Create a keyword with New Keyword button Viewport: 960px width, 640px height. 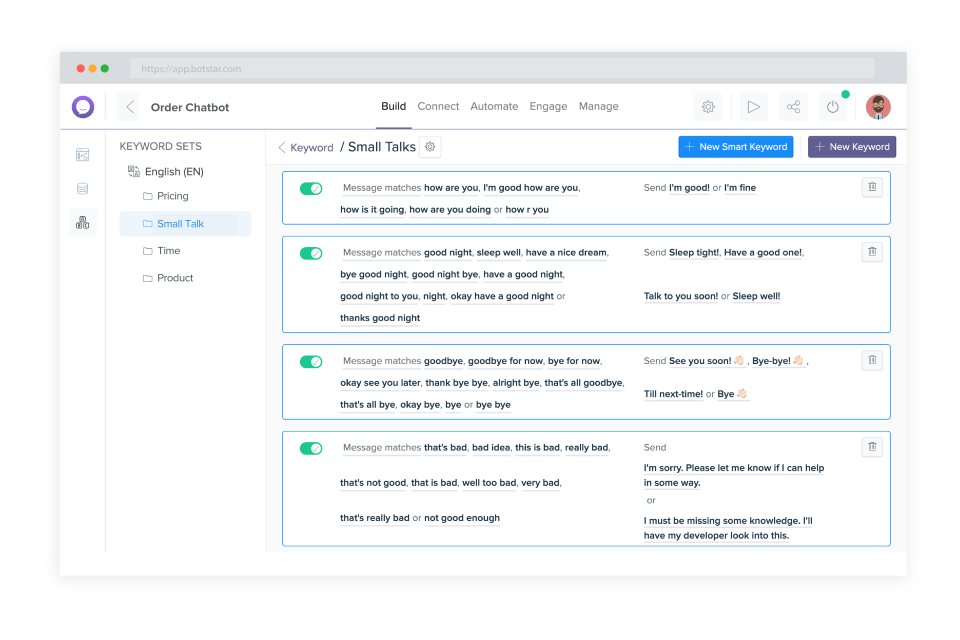(x=851, y=146)
